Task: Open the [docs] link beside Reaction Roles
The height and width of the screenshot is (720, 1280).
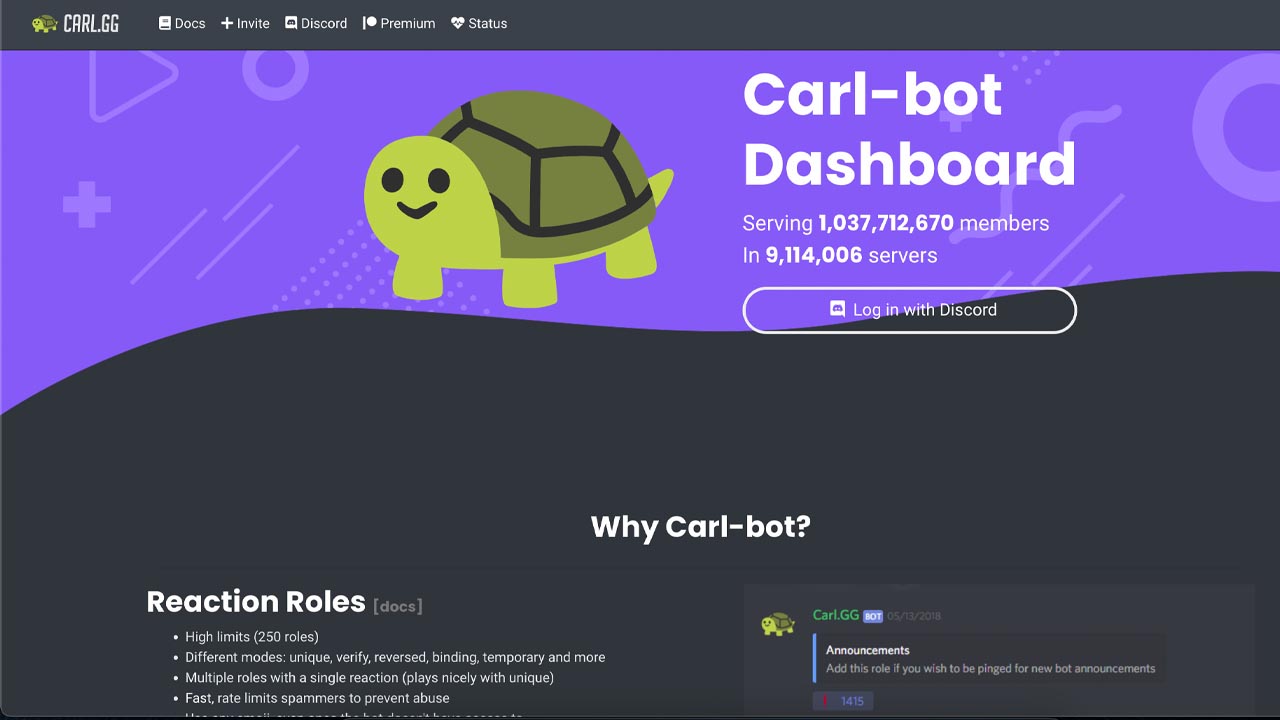Action: tap(398, 606)
